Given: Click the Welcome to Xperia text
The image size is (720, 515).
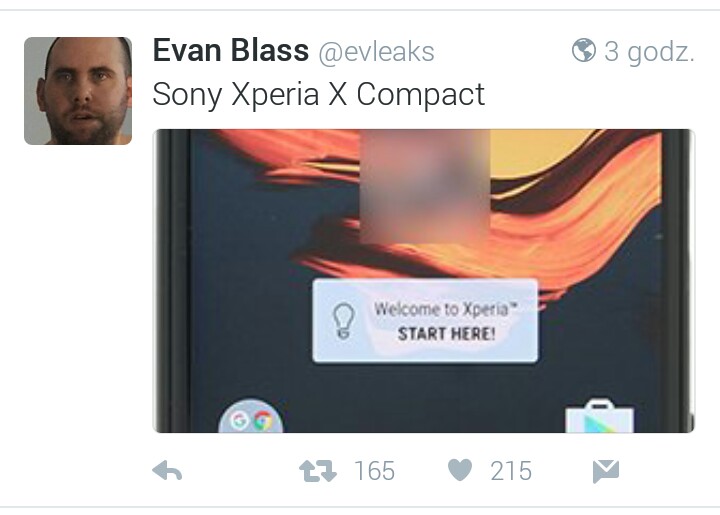Looking at the screenshot, I should (x=444, y=309).
